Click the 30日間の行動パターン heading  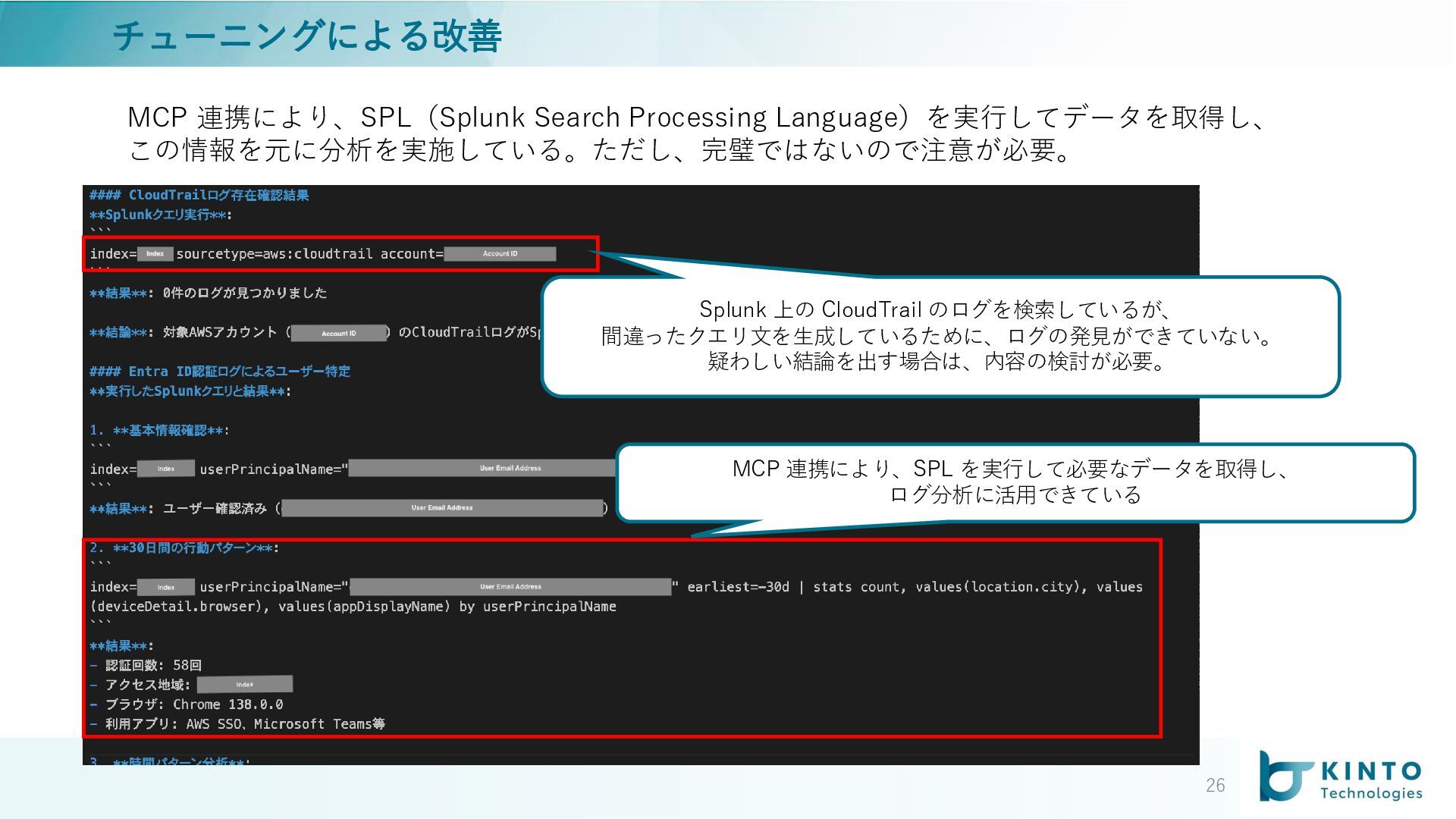pos(184,548)
